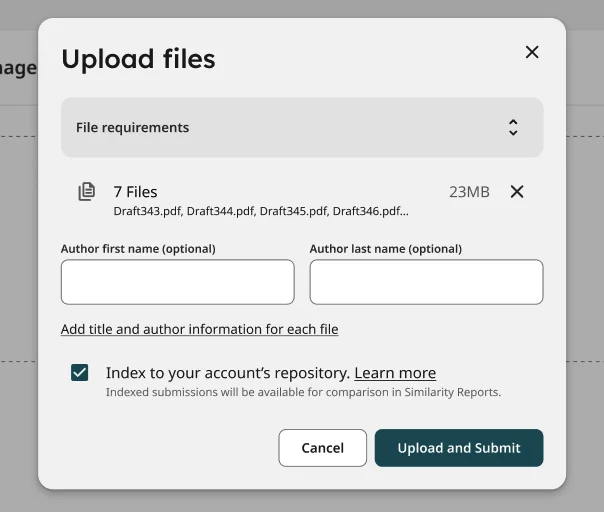
Task: Focus the Author last name field
Action: coord(426,282)
